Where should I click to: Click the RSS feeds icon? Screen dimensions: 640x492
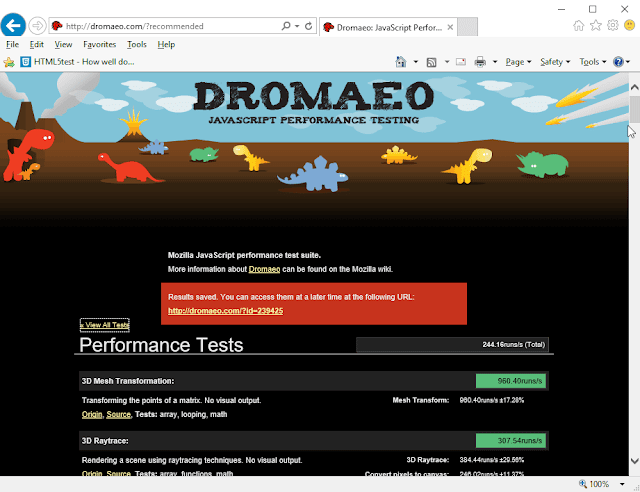point(431,62)
